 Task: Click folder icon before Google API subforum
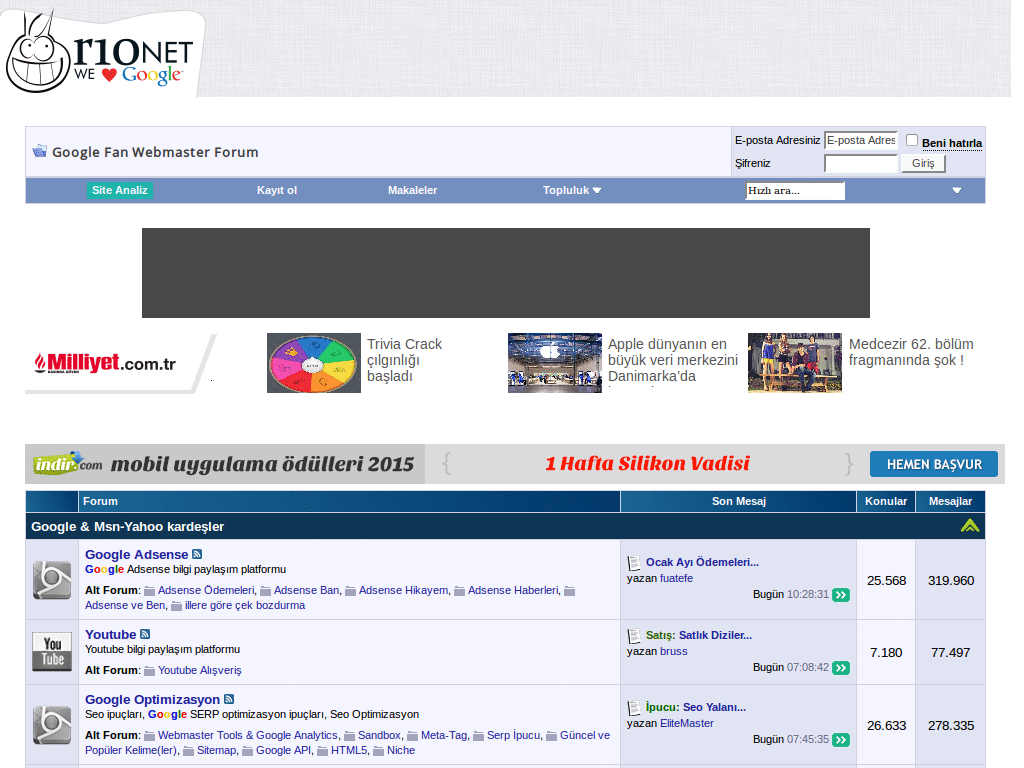click(x=248, y=751)
